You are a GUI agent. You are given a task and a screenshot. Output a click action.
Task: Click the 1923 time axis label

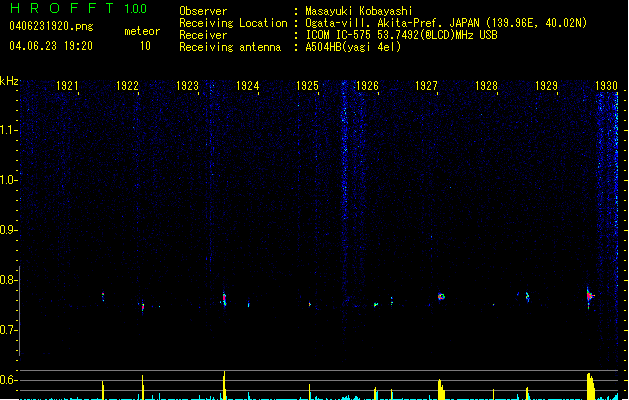pyautogui.click(x=187, y=86)
